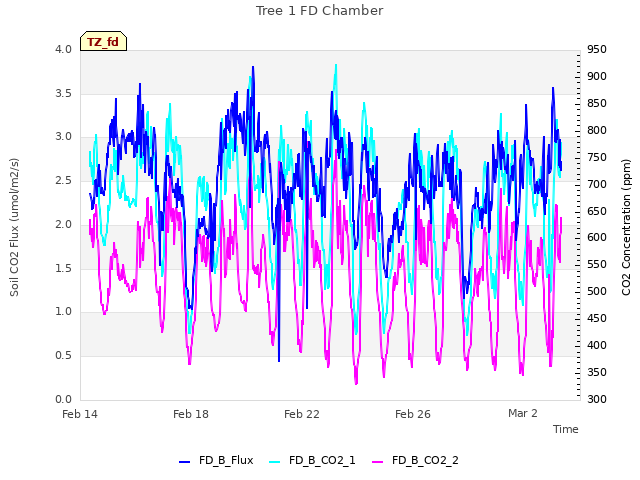Viewport: 640px width, 480px height.
Task: Click the dark blue FD_B_Flux legend swatch
Action: [x=184, y=462]
